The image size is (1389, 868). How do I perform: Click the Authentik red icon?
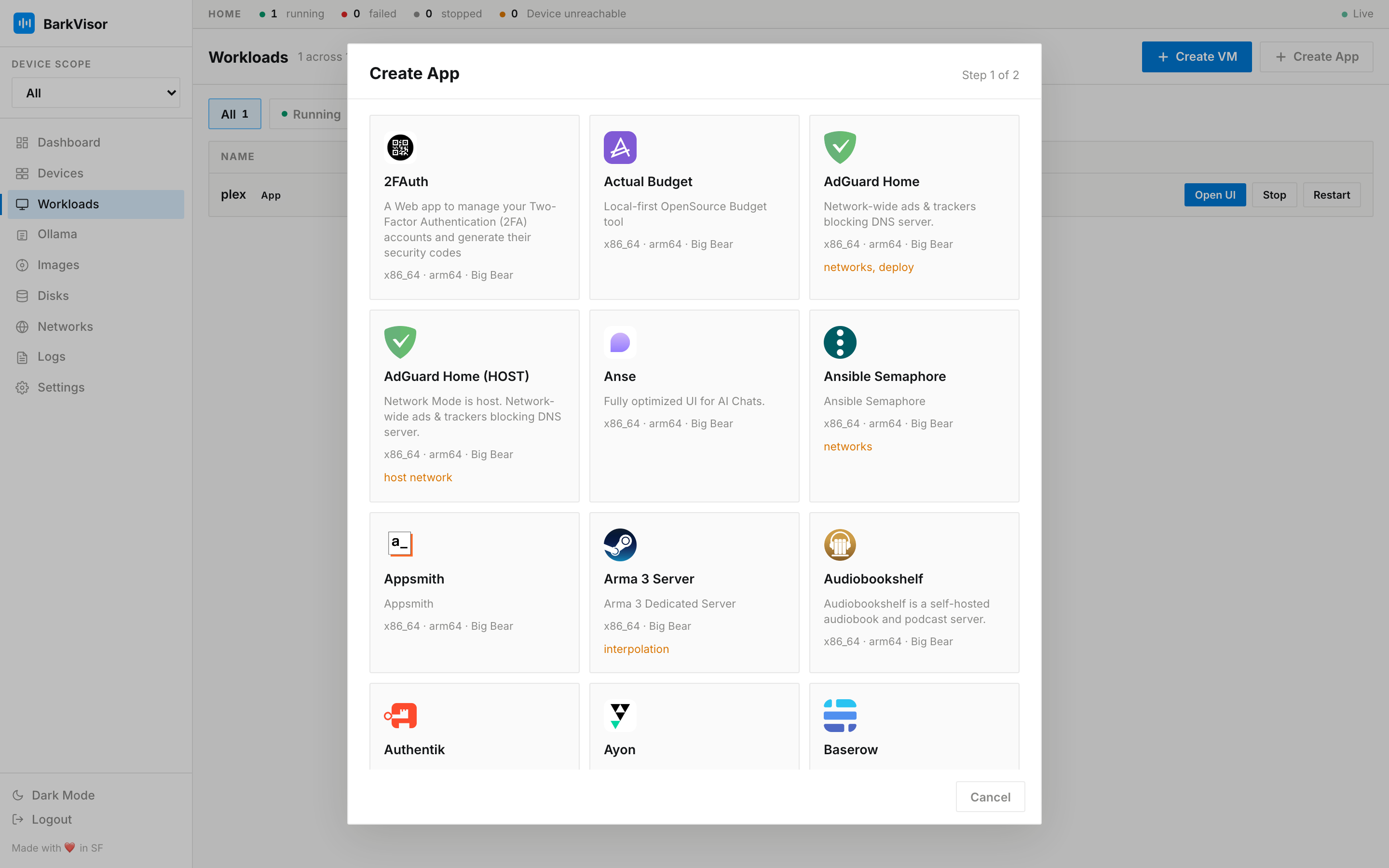(400, 715)
